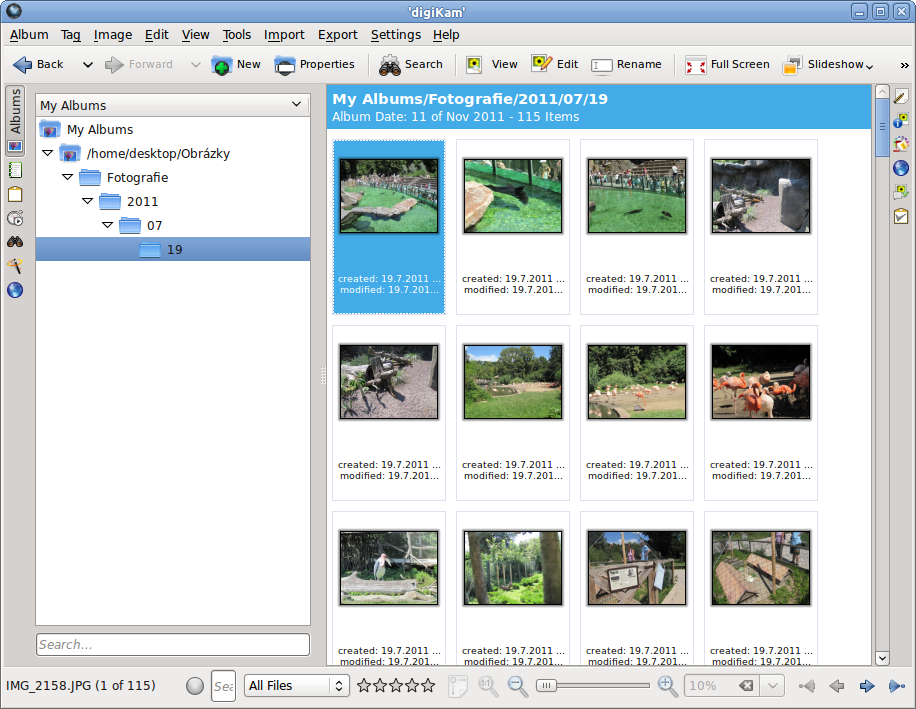Open the Calendar dates sidebar icon
The height and width of the screenshot is (709, 916).
coord(15,194)
